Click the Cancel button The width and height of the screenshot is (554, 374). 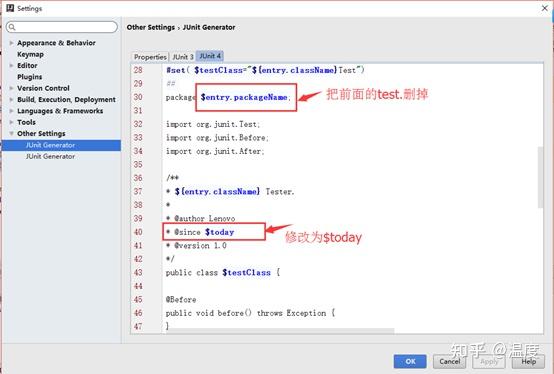pyautogui.click(x=449, y=361)
